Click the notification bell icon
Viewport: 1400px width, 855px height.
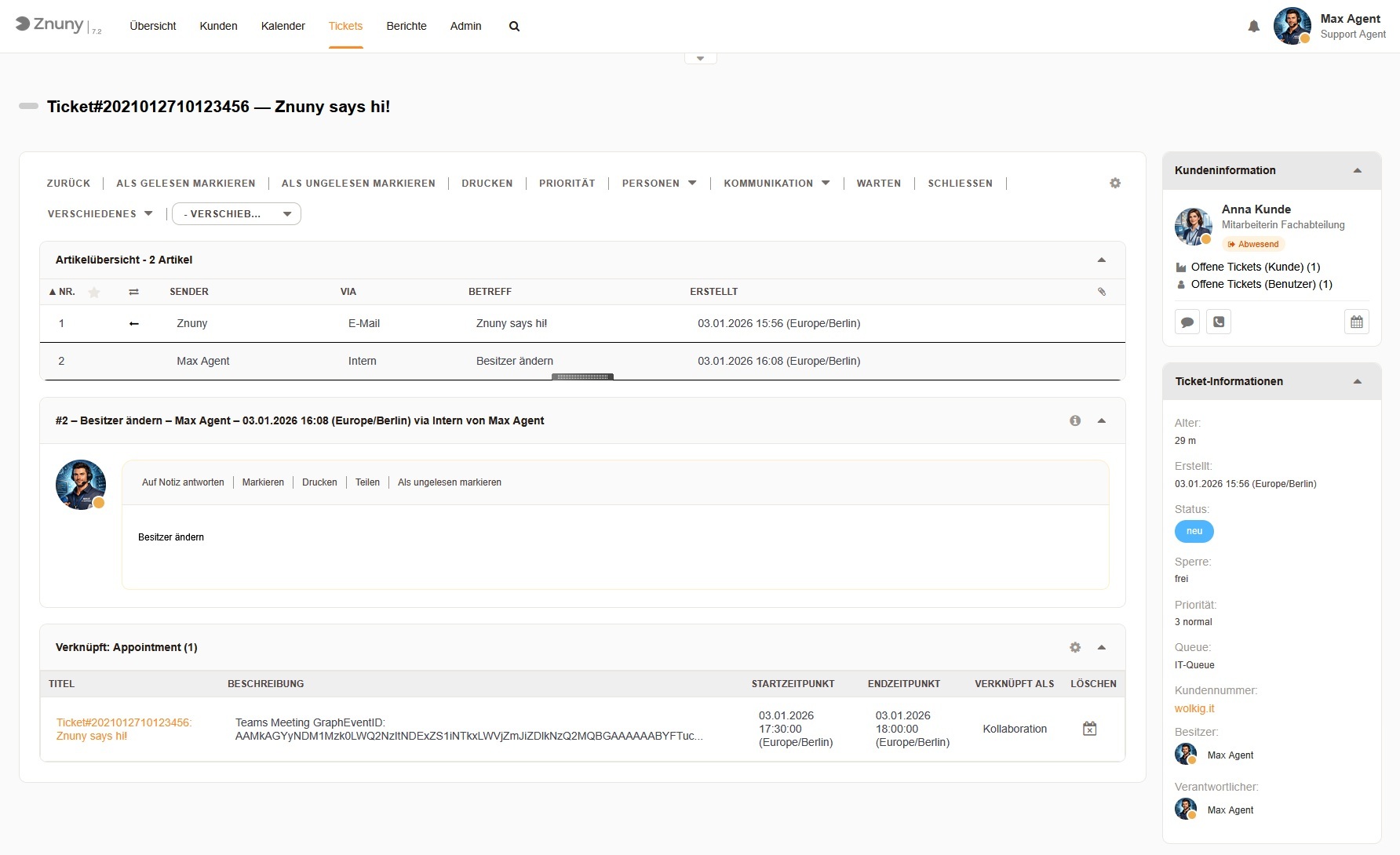[x=1253, y=27]
